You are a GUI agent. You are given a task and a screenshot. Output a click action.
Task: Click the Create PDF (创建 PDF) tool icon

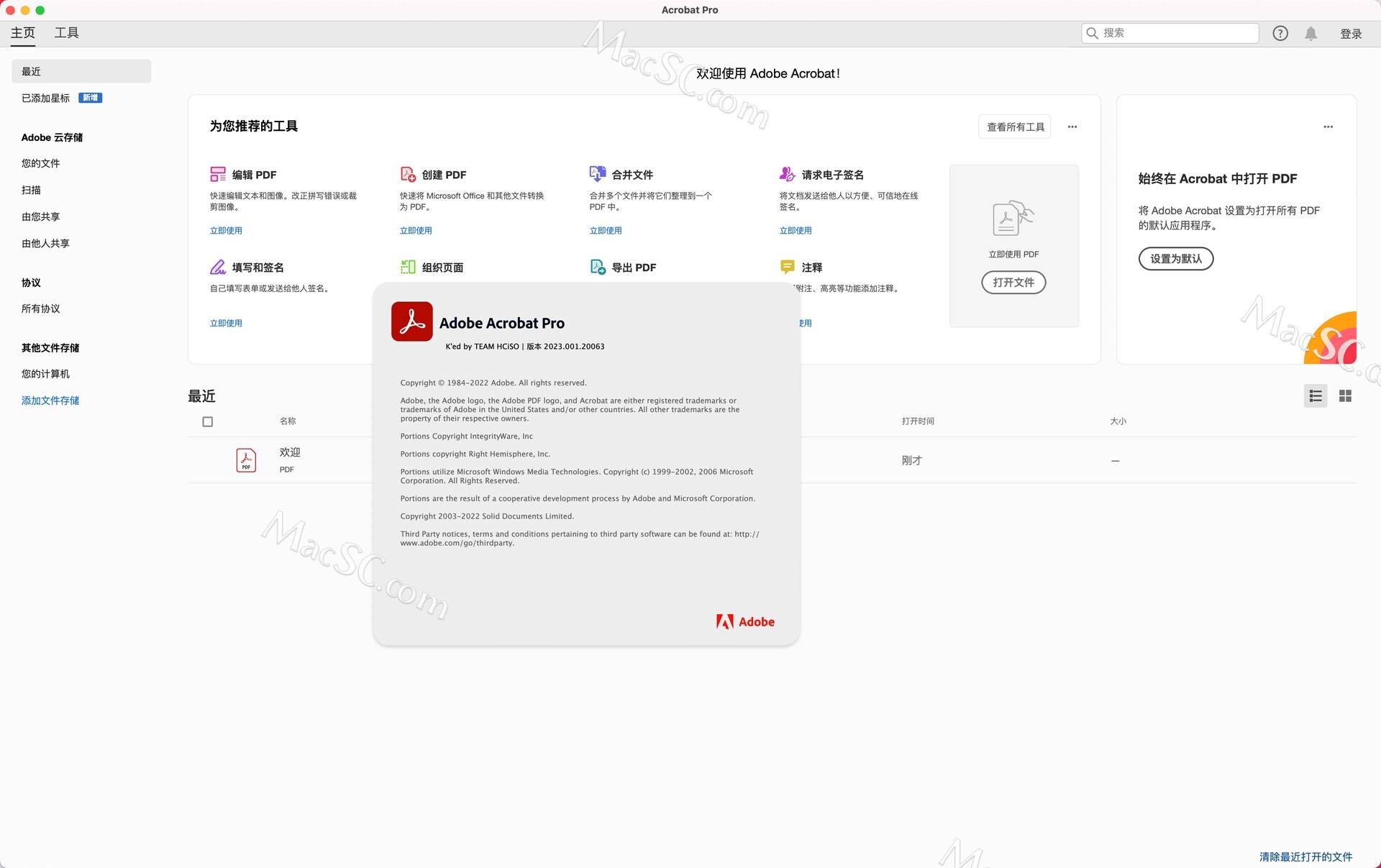408,174
